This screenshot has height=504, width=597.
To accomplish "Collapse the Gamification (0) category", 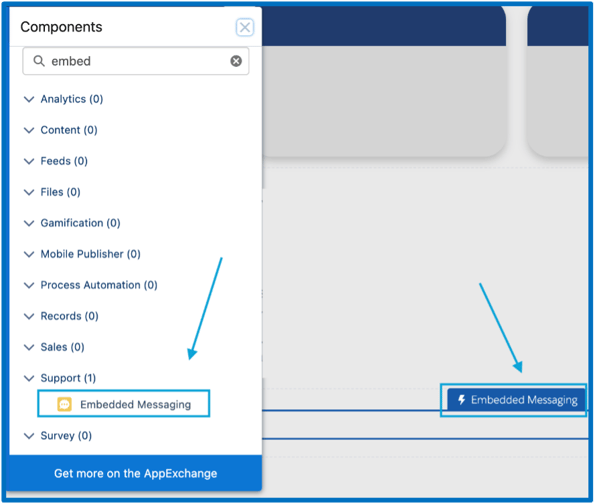I will click(29, 223).
